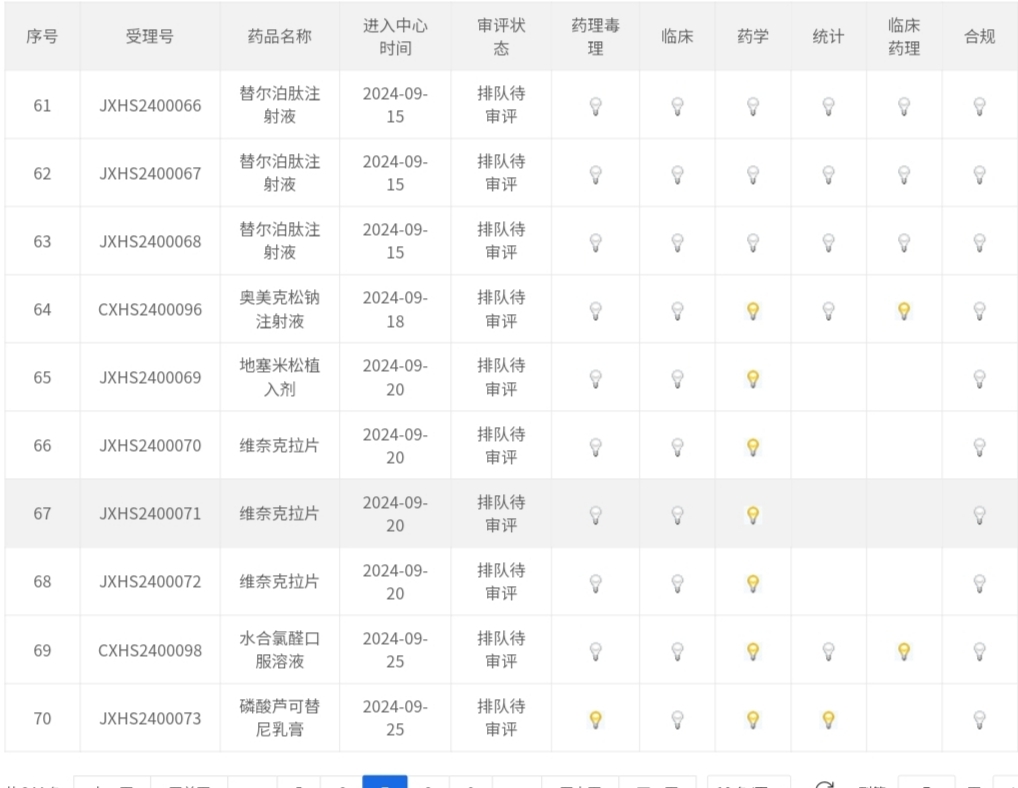Click grey 统计 bulb for JXHS2400068
Image resolution: width=1018 pixels, height=788 pixels.
pyautogui.click(x=828, y=242)
